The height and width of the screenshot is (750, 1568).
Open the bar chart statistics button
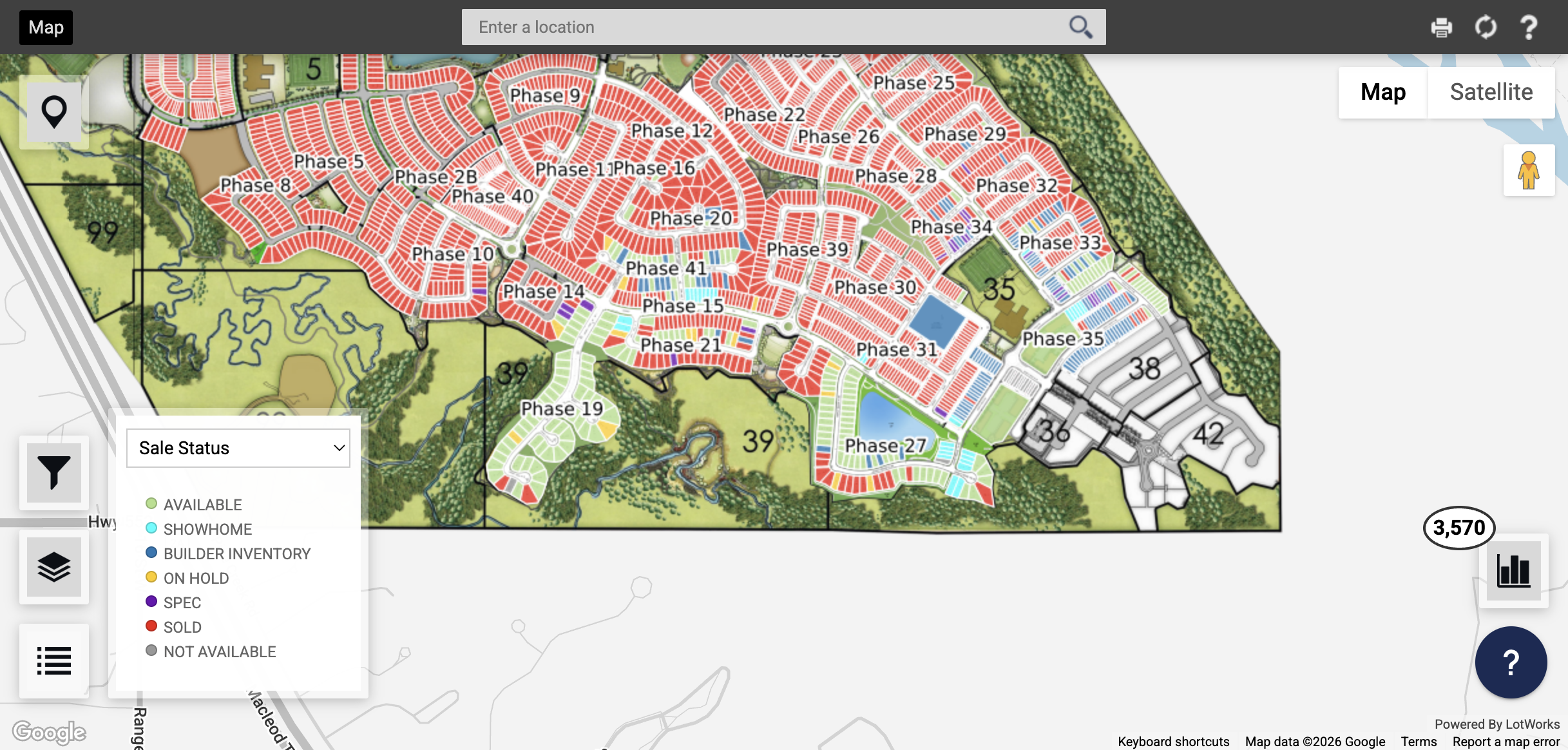[1513, 570]
